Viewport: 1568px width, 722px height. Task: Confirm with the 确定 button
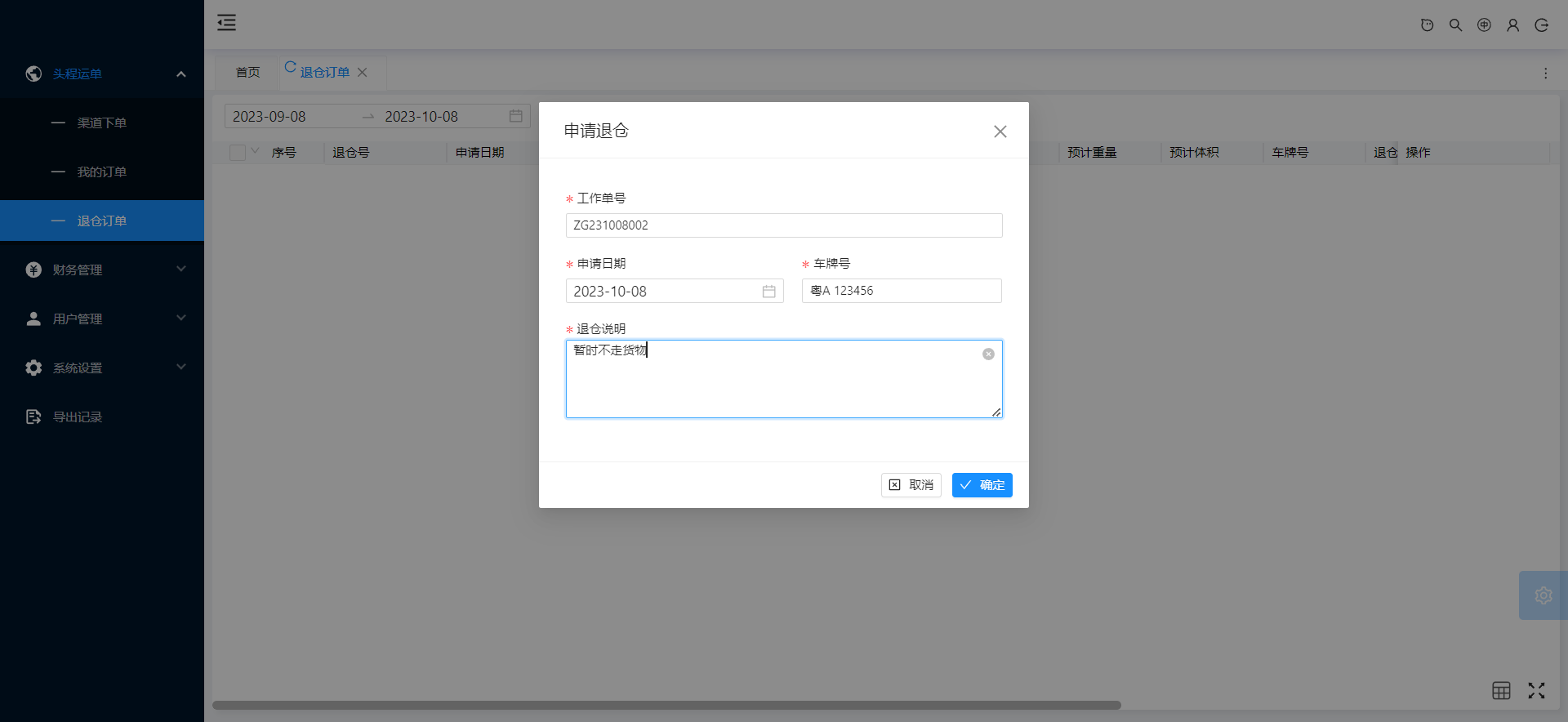point(982,485)
